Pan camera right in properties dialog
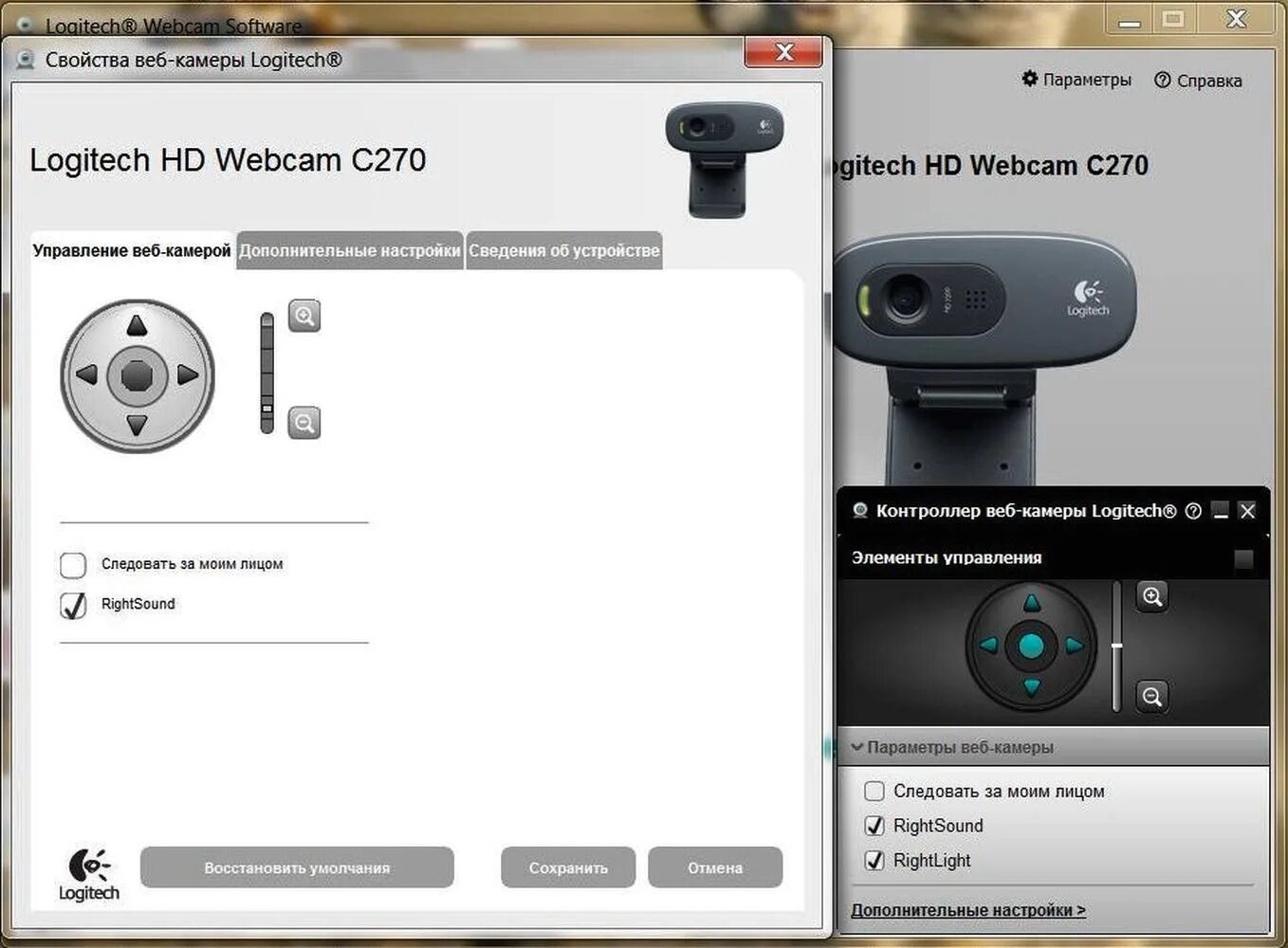This screenshot has height=948, width=1288. [x=188, y=375]
